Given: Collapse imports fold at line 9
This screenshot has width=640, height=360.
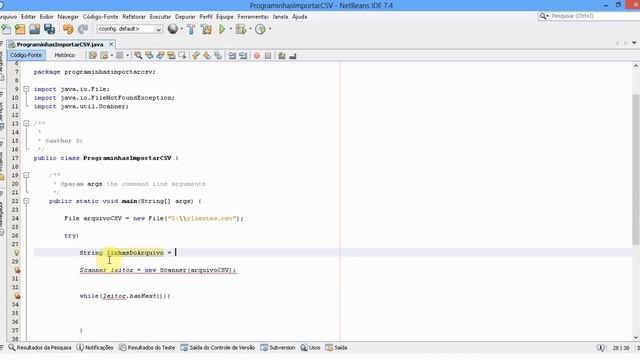Looking at the screenshot, I should (26, 89).
